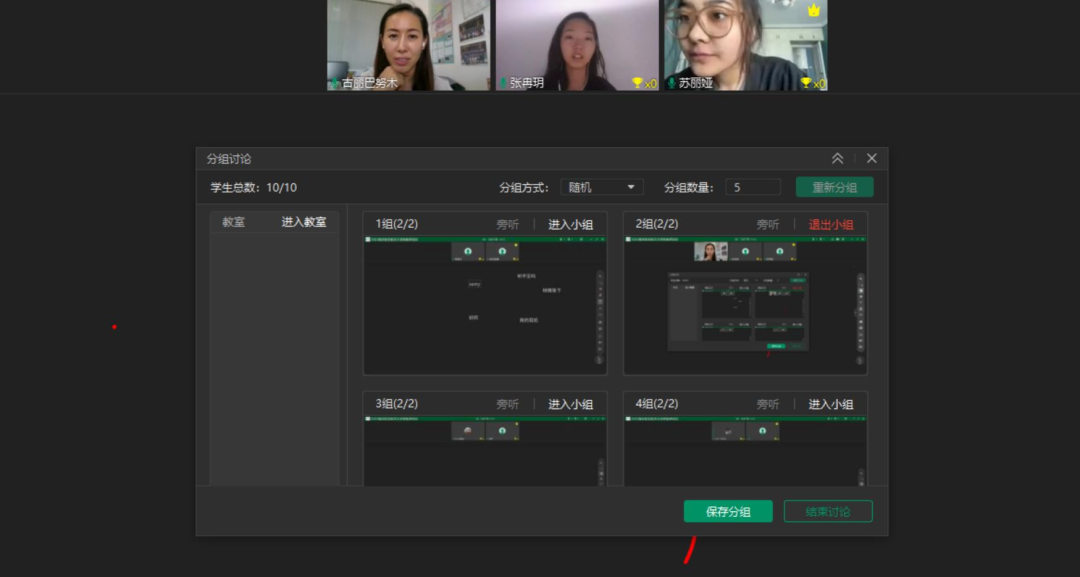Collapse the 分组讨论 panel with double-chevron icon
The image size is (1080, 577).
(837, 159)
